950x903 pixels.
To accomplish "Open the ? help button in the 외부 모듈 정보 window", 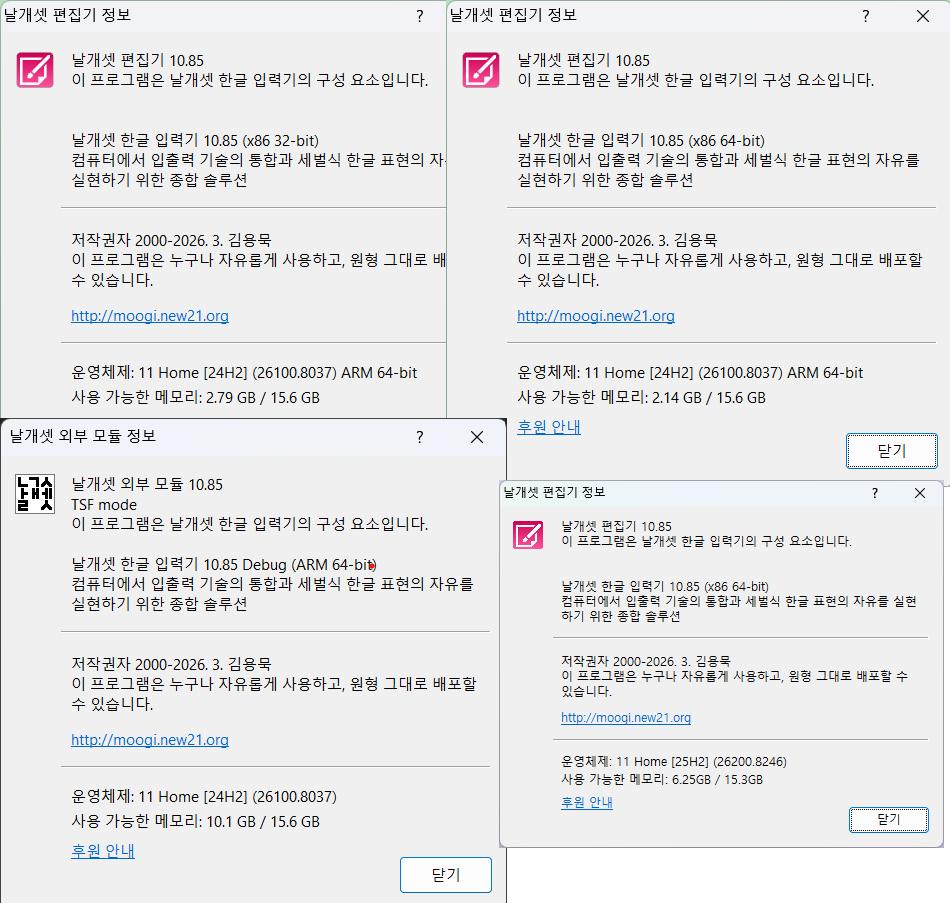I will pos(420,437).
